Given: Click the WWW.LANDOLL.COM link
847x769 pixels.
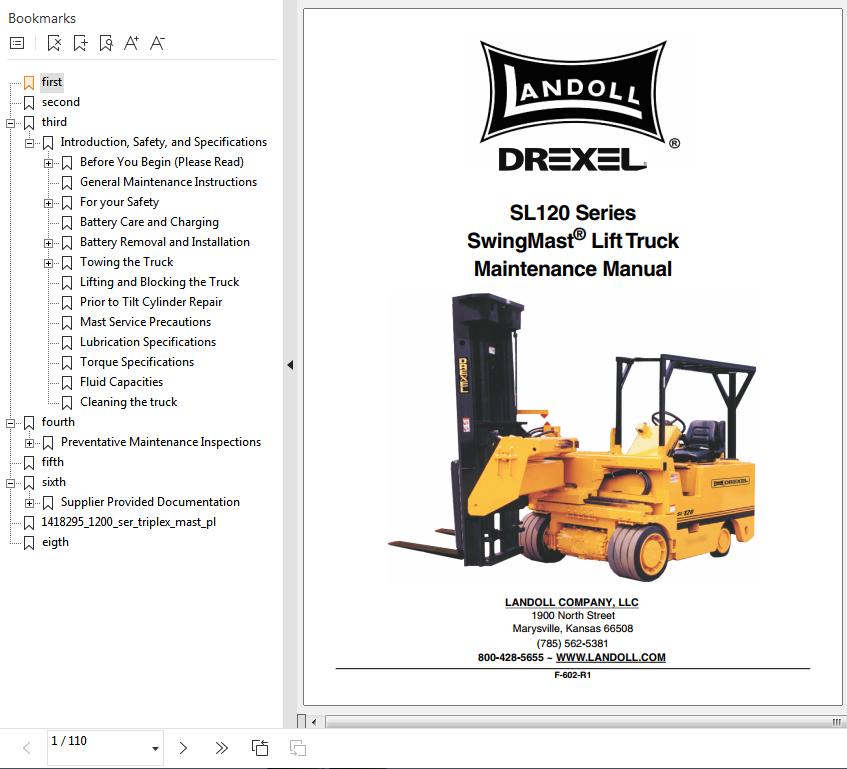Looking at the screenshot, I should [x=610, y=657].
